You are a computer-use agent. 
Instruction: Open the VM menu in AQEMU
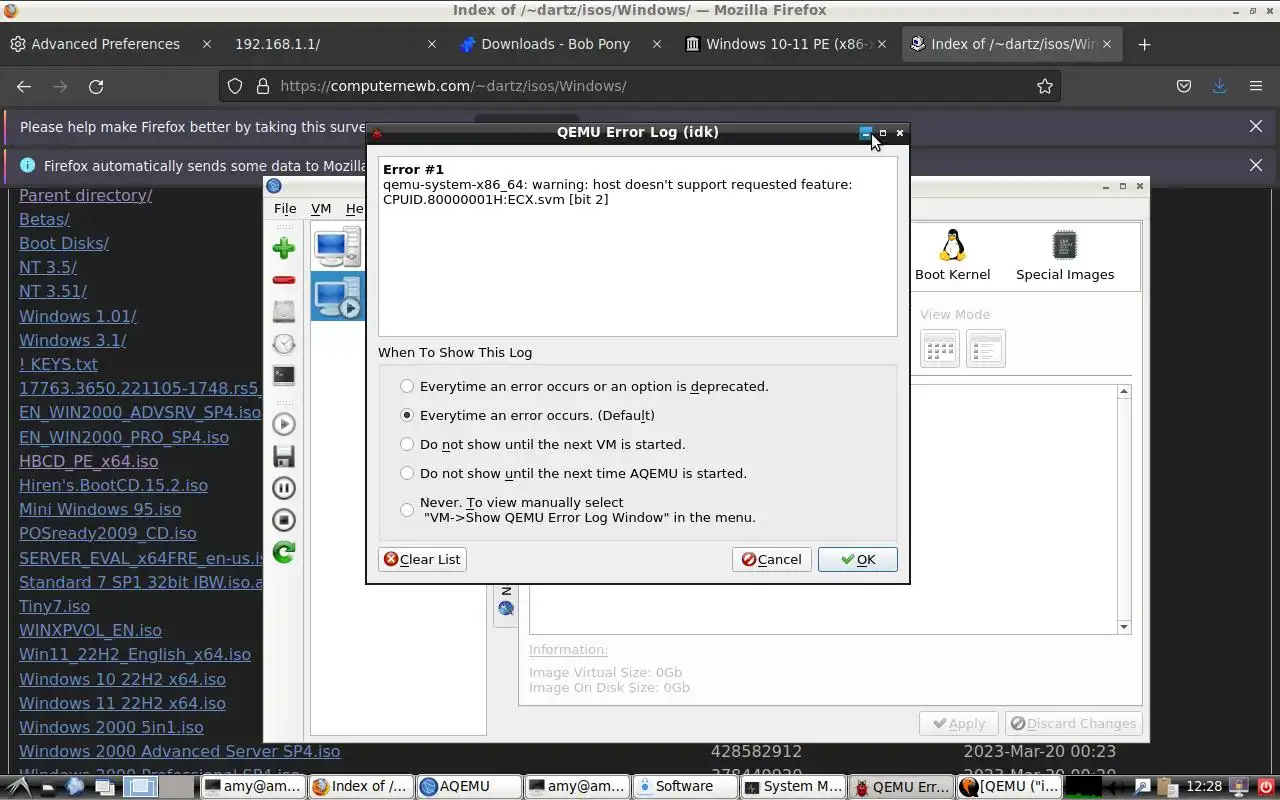(x=321, y=209)
